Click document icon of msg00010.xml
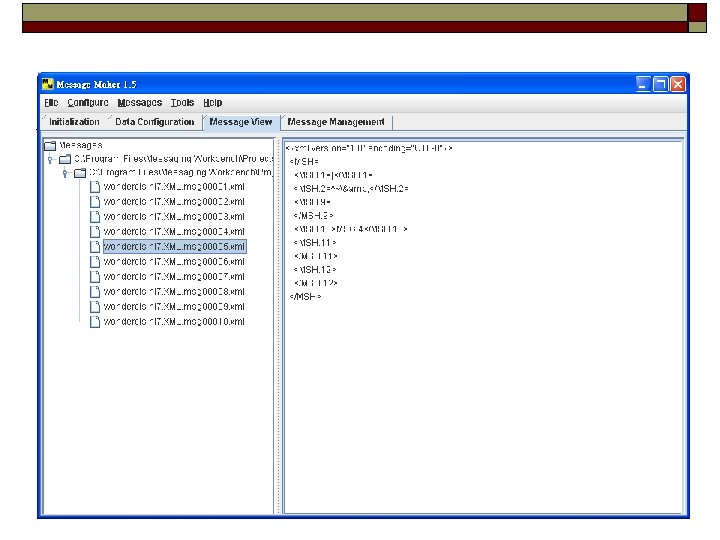Screen dimensions: 720x540 click(95, 321)
